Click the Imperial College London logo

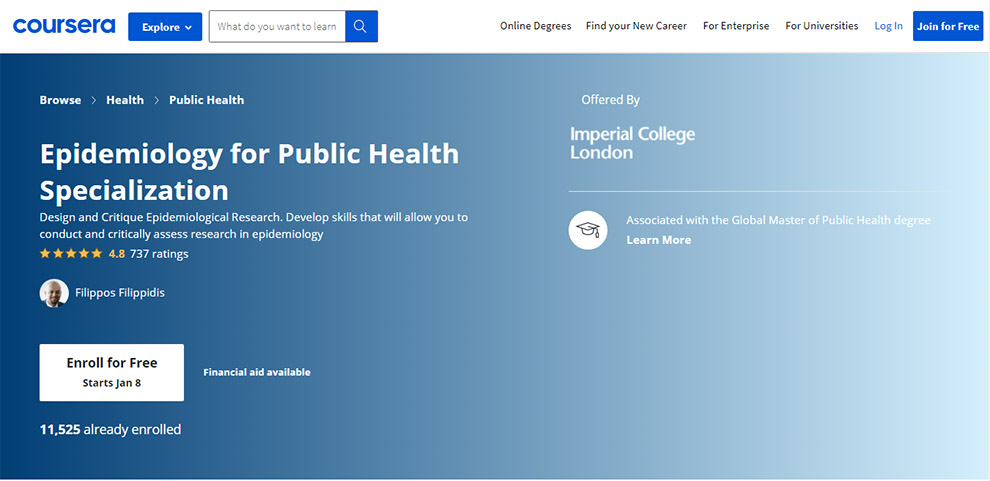pos(632,143)
